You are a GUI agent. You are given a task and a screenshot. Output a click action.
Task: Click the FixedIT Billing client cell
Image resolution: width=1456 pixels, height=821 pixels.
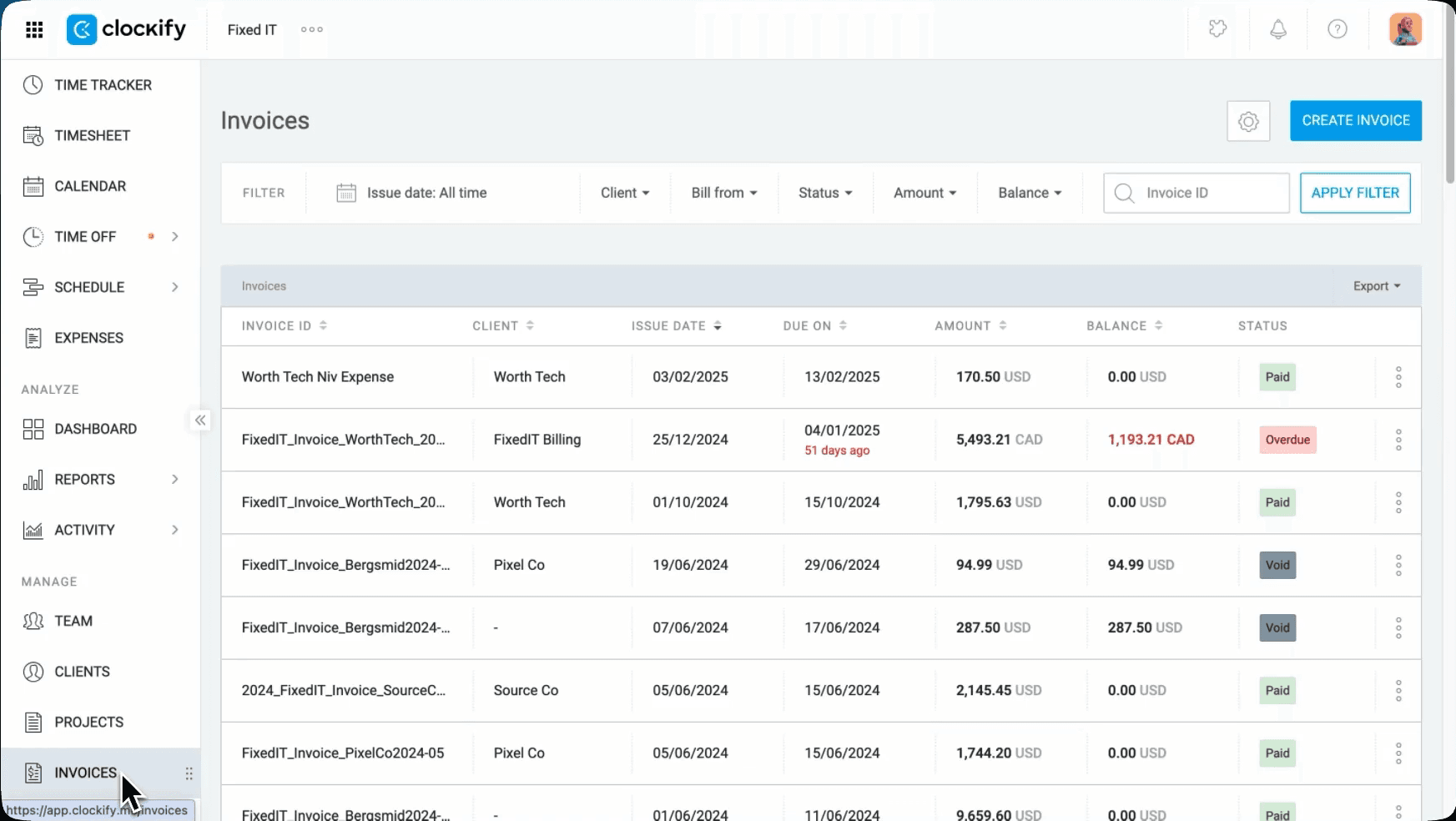click(x=537, y=440)
